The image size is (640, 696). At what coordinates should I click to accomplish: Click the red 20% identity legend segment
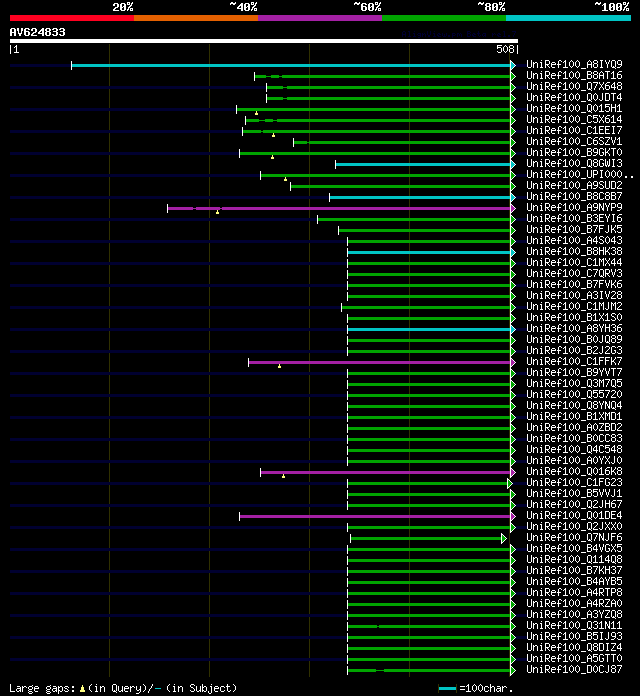tap(72, 18)
